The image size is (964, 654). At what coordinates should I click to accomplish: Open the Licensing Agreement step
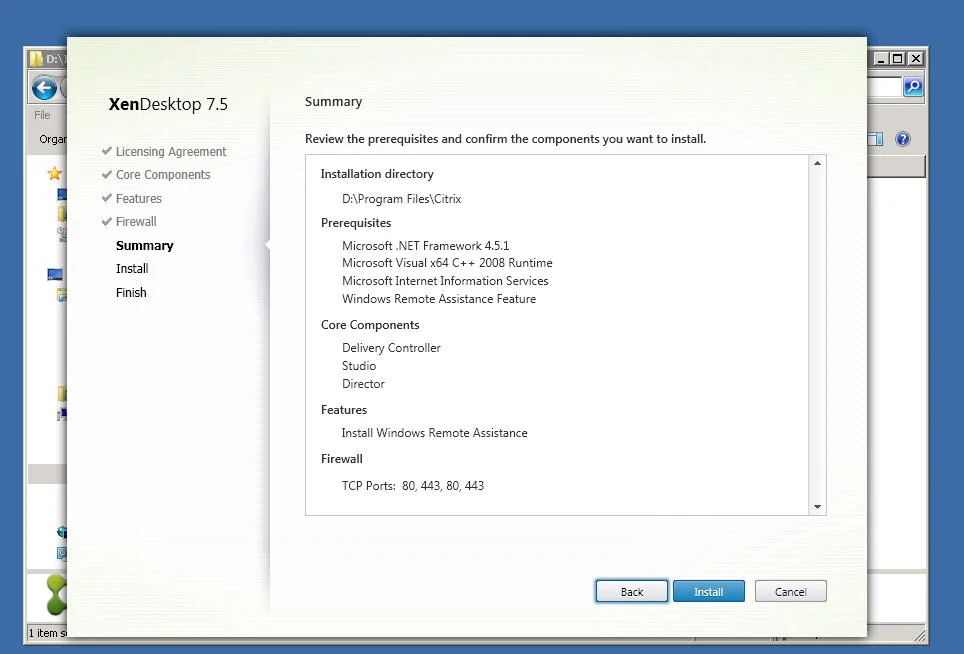tap(171, 151)
